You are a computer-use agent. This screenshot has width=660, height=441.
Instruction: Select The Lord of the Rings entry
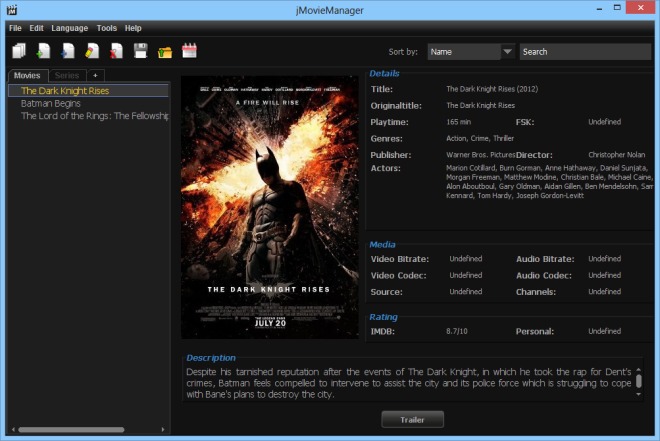[x=88, y=116]
